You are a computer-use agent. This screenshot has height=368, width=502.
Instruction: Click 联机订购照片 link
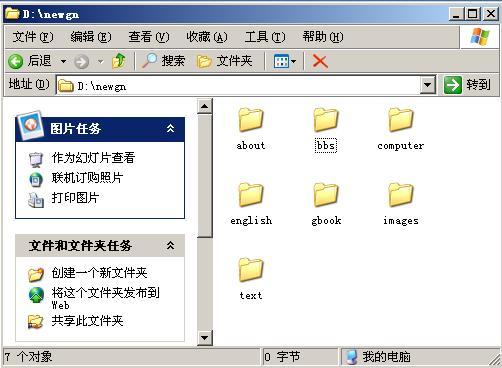pyautogui.click(x=87, y=178)
